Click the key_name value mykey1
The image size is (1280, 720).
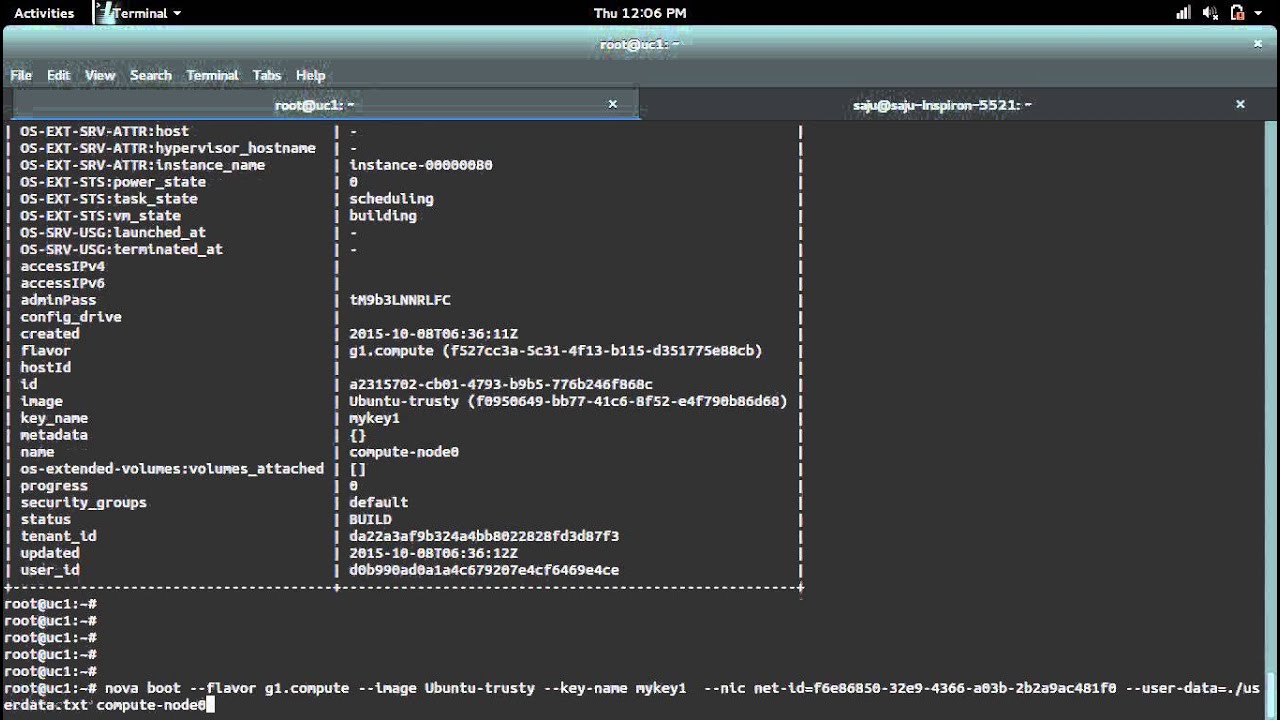[x=374, y=419]
